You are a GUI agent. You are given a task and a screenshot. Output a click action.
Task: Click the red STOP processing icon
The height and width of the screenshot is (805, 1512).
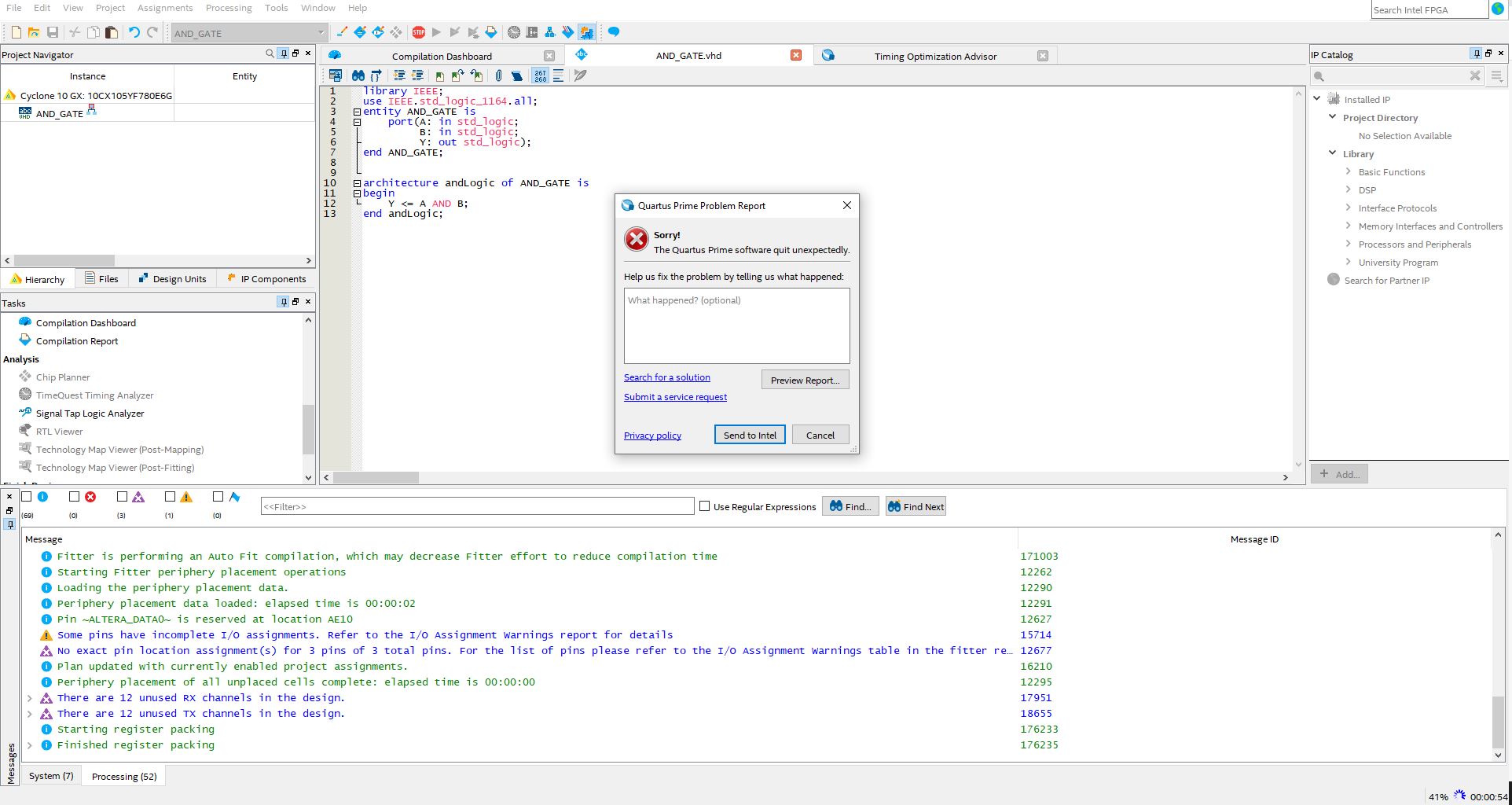click(x=419, y=32)
